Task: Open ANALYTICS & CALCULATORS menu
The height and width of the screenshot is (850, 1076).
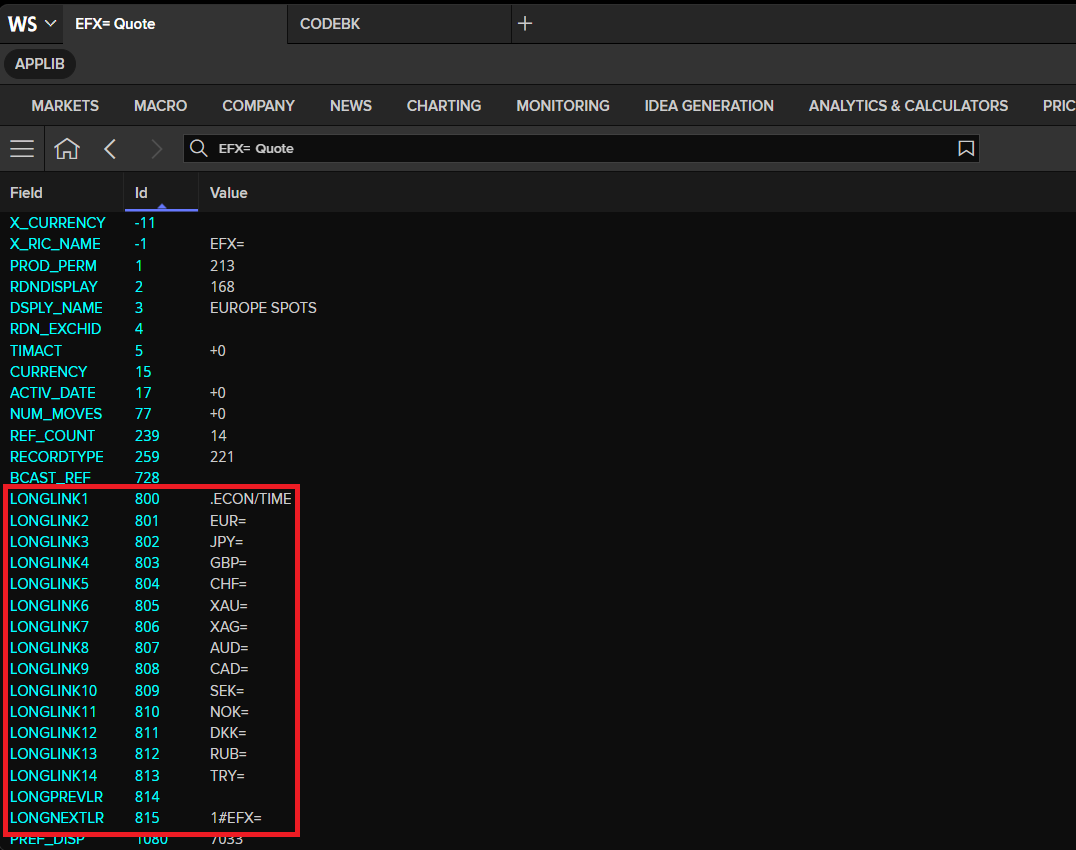Action: point(908,106)
